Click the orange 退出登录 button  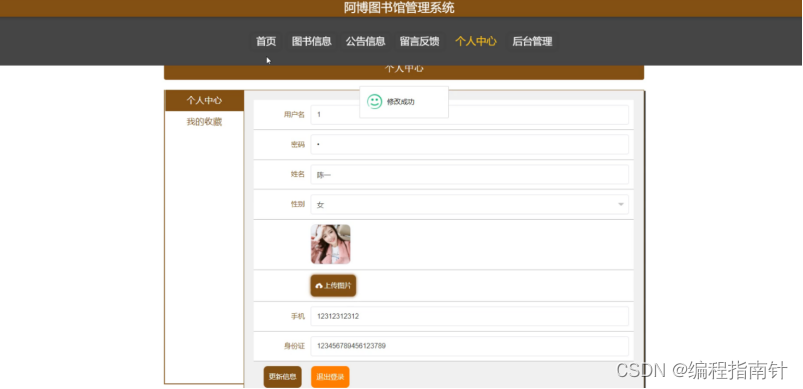(330, 377)
